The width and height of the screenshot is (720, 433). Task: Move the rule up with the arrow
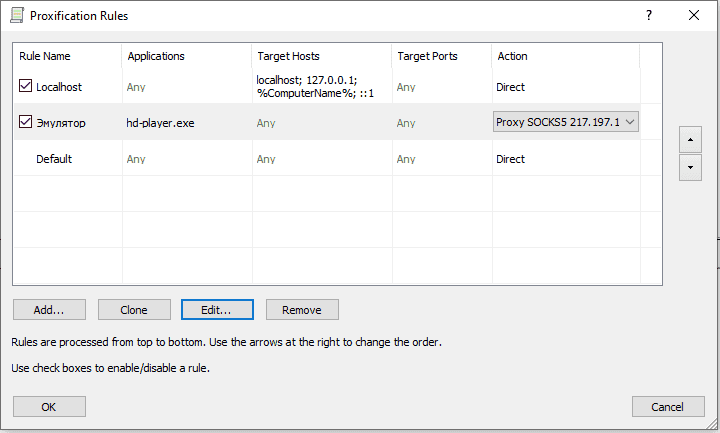[689, 139]
